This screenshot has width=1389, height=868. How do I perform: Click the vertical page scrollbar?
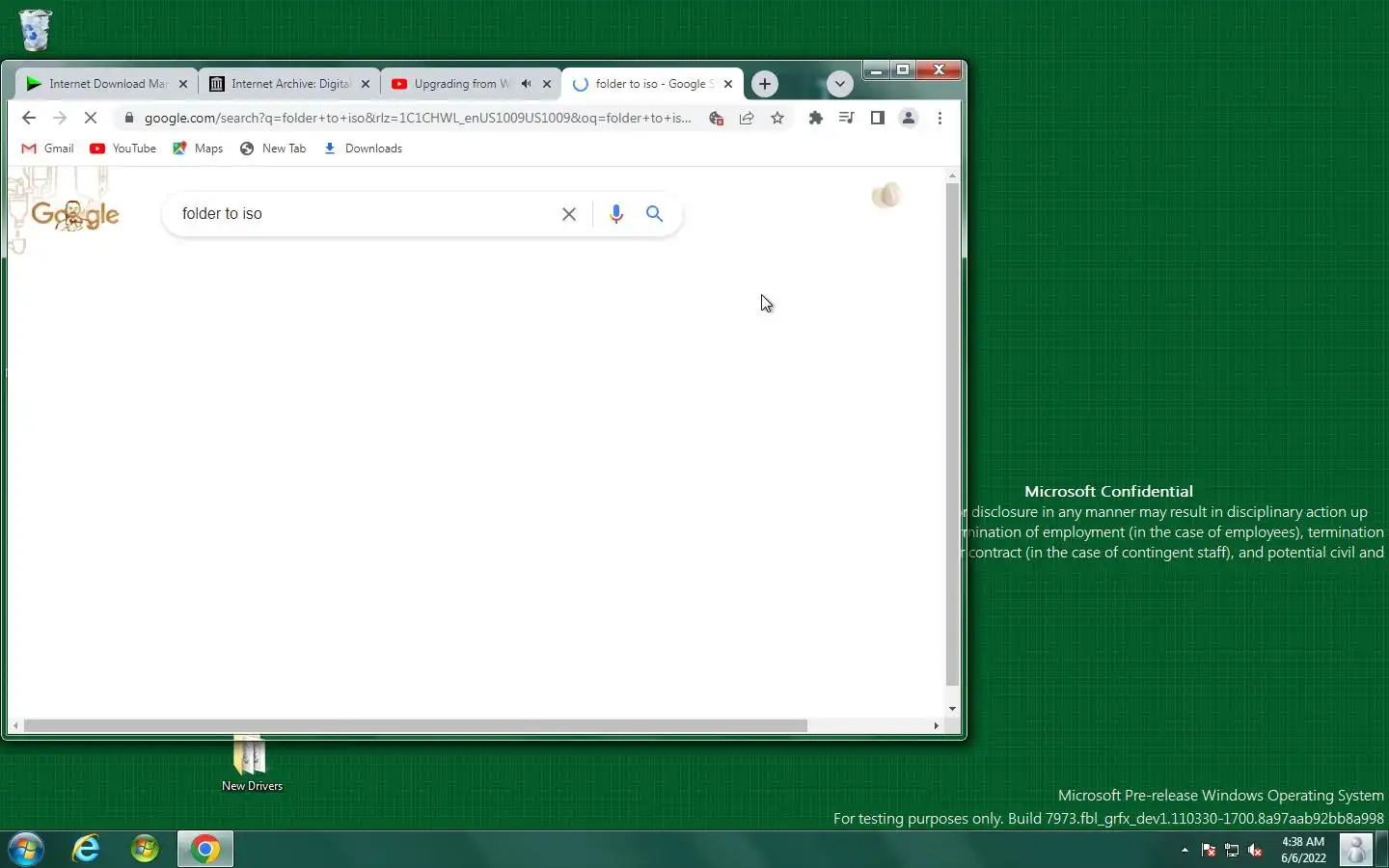[953, 434]
